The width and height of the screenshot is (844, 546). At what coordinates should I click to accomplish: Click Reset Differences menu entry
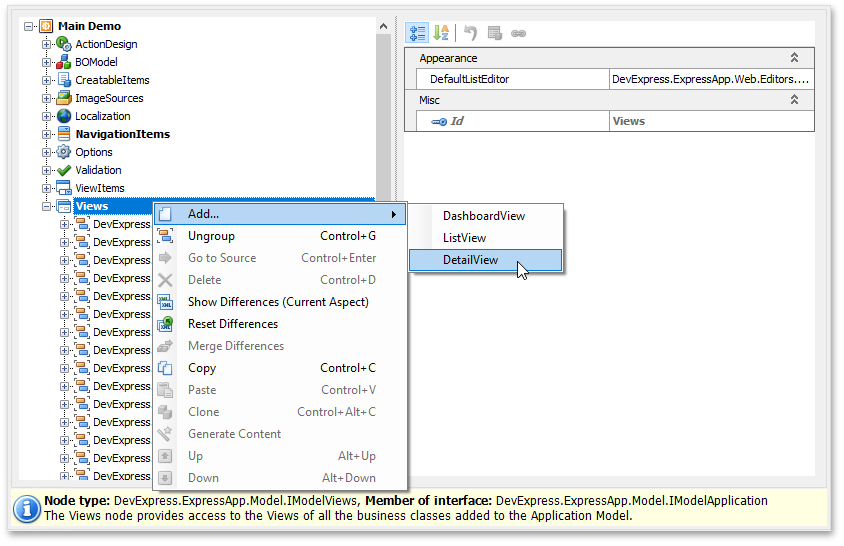click(233, 324)
